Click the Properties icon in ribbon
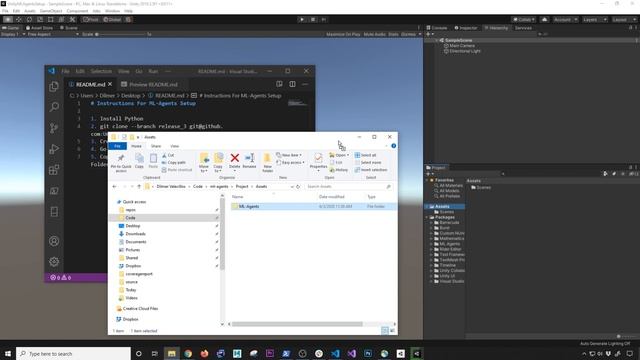640x360 pixels. click(x=318, y=161)
